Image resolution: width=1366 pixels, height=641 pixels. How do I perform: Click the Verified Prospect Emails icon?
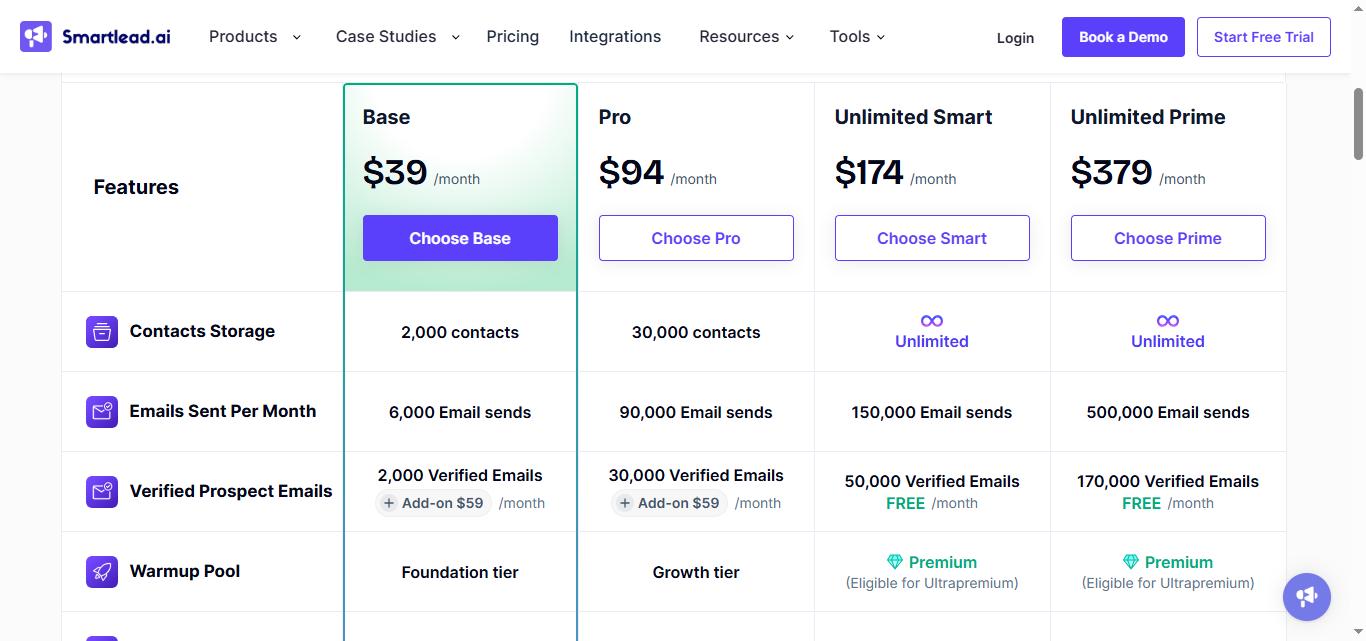[x=101, y=491]
